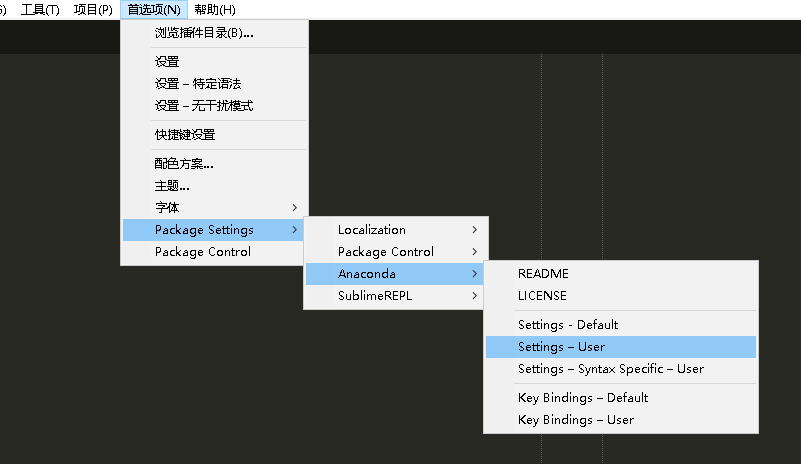Screen dimensions: 801x464
Task: Open 设置 from preferences menu
Action: pos(167,62)
